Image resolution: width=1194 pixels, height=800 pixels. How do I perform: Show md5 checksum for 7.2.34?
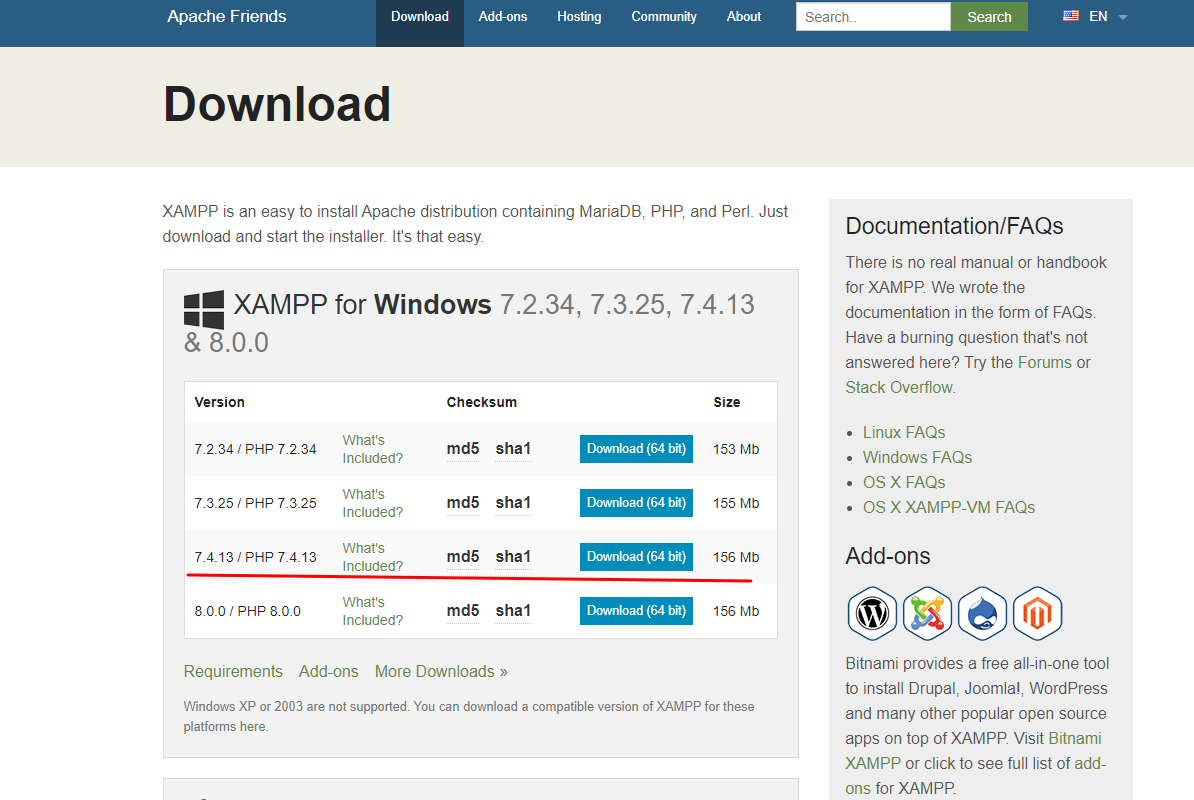coord(463,449)
